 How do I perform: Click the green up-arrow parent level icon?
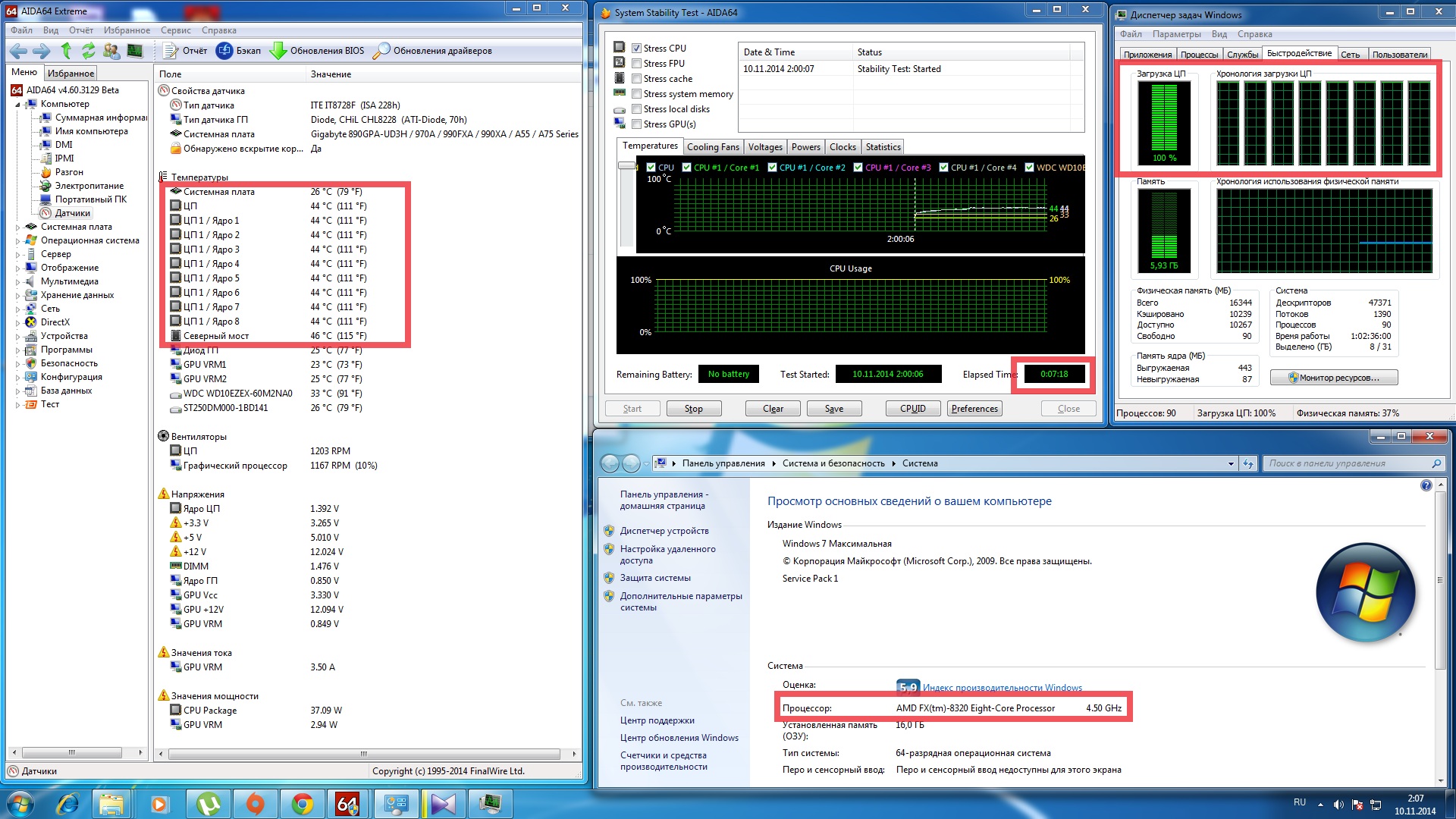(x=66, y=51)
